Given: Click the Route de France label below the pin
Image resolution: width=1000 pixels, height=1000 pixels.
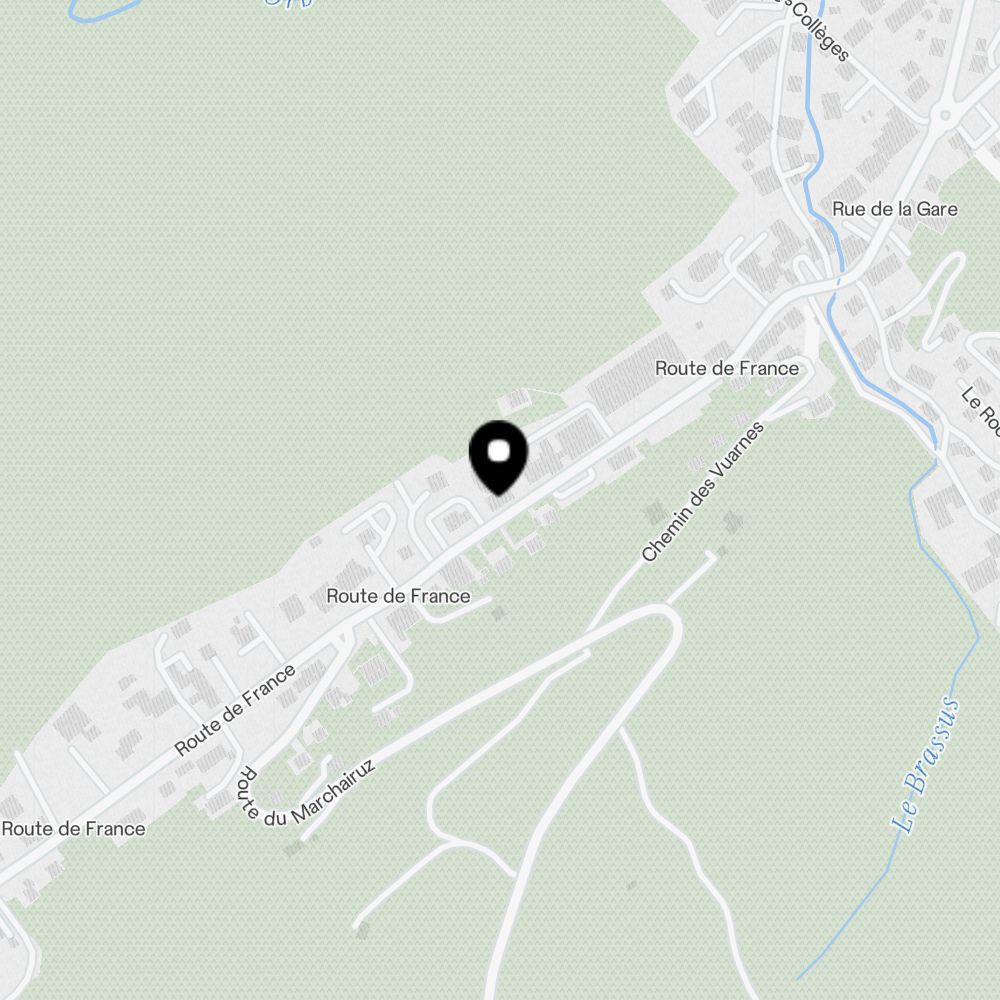Looking at the screenshot, I should 398,596.
